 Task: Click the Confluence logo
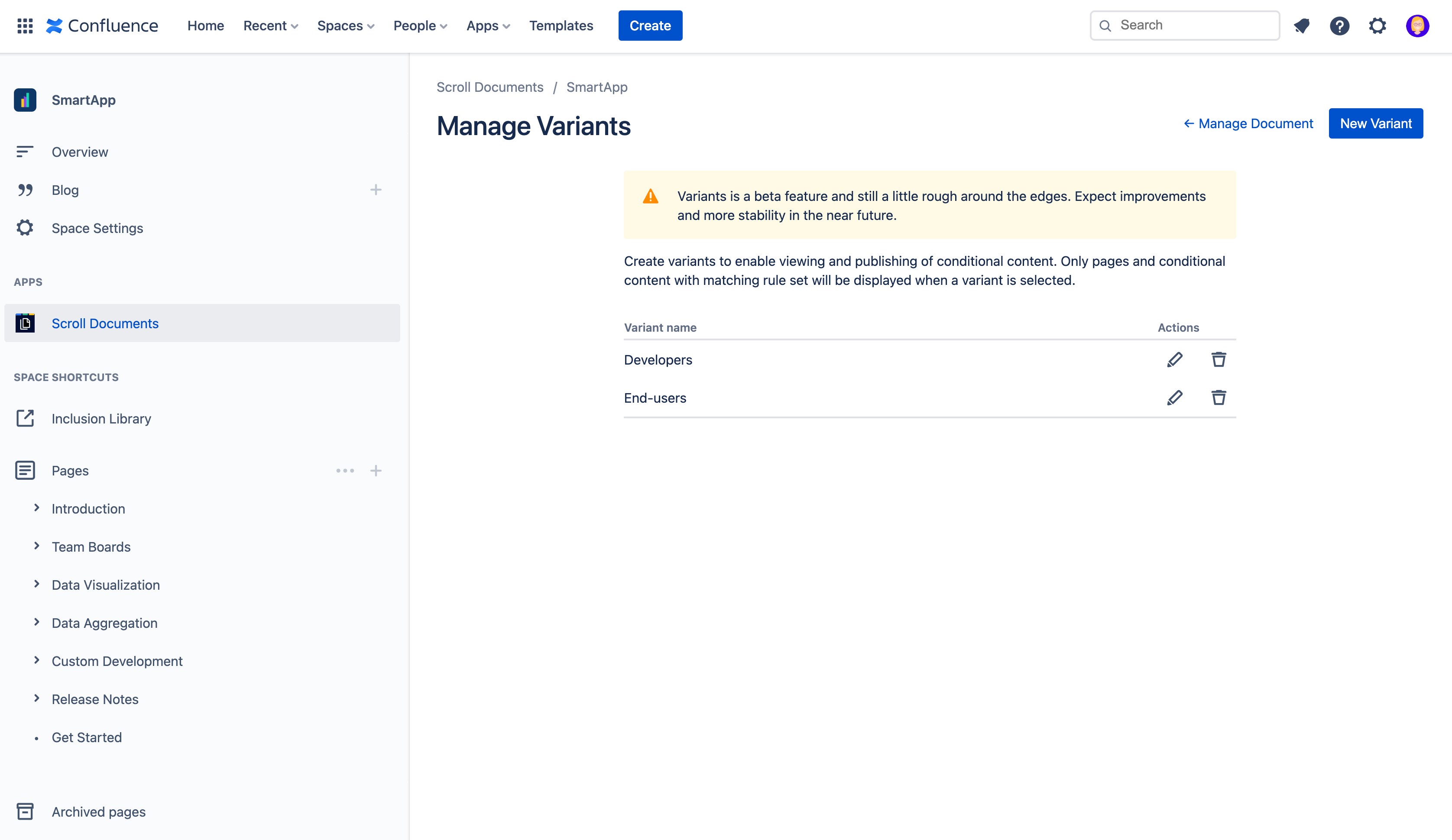click(x=102, y=26)
